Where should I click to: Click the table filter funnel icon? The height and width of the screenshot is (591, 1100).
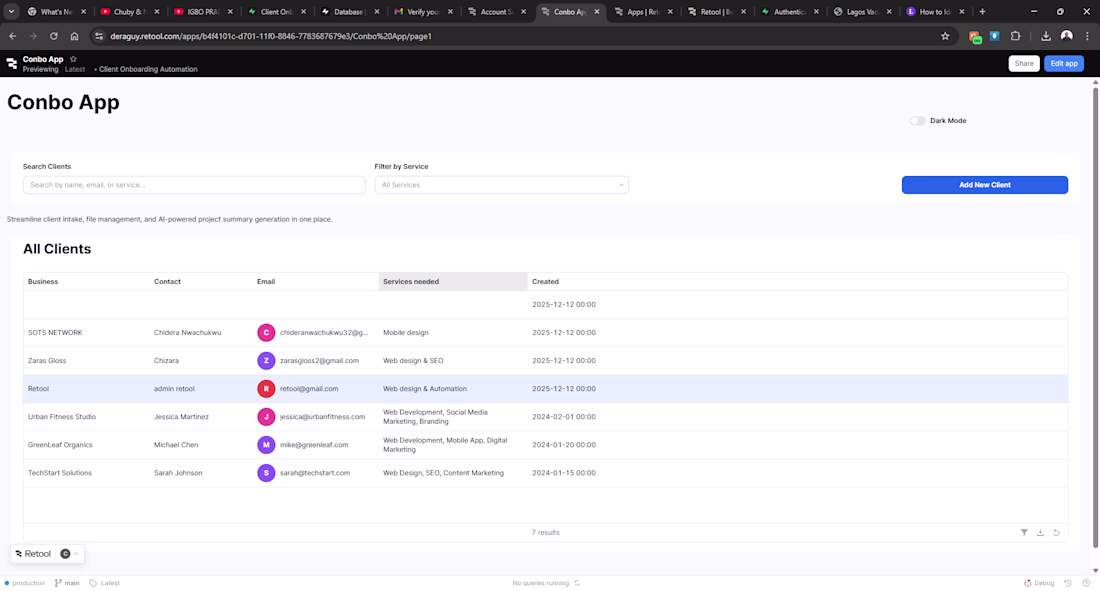click(1024, 533)
